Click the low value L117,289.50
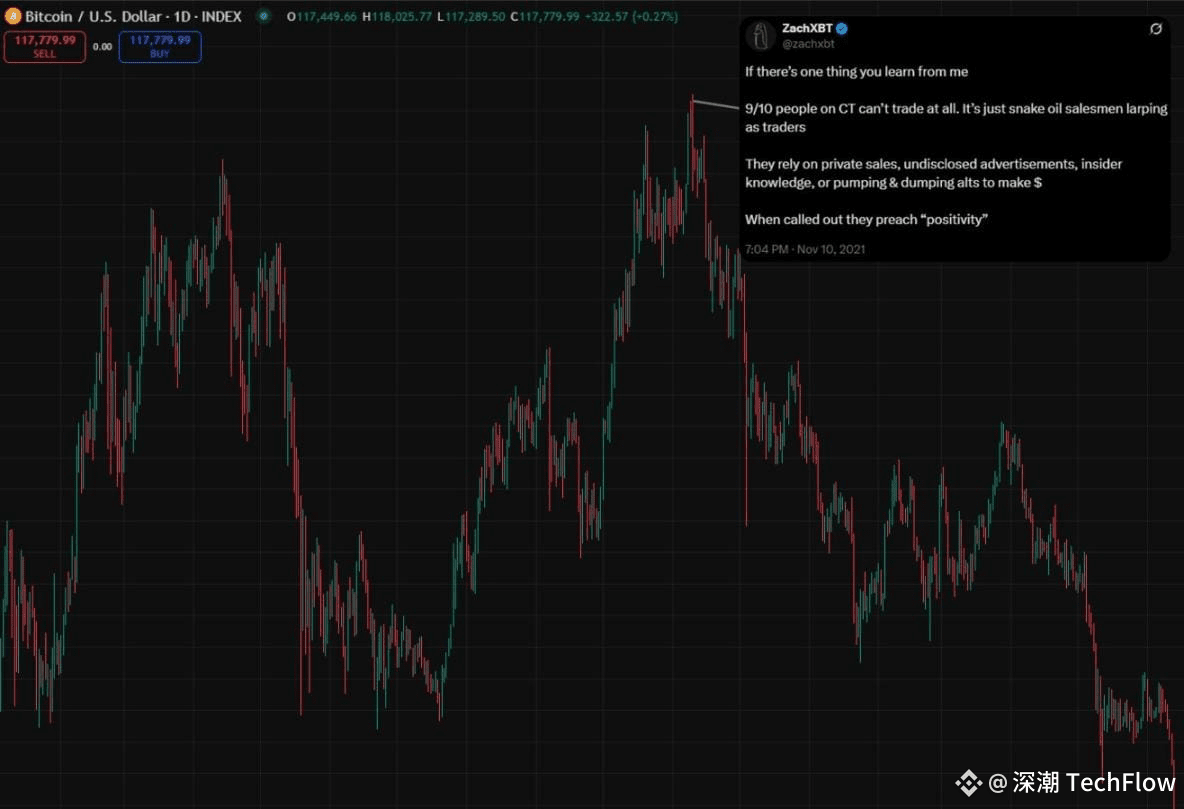 point(471,16)
